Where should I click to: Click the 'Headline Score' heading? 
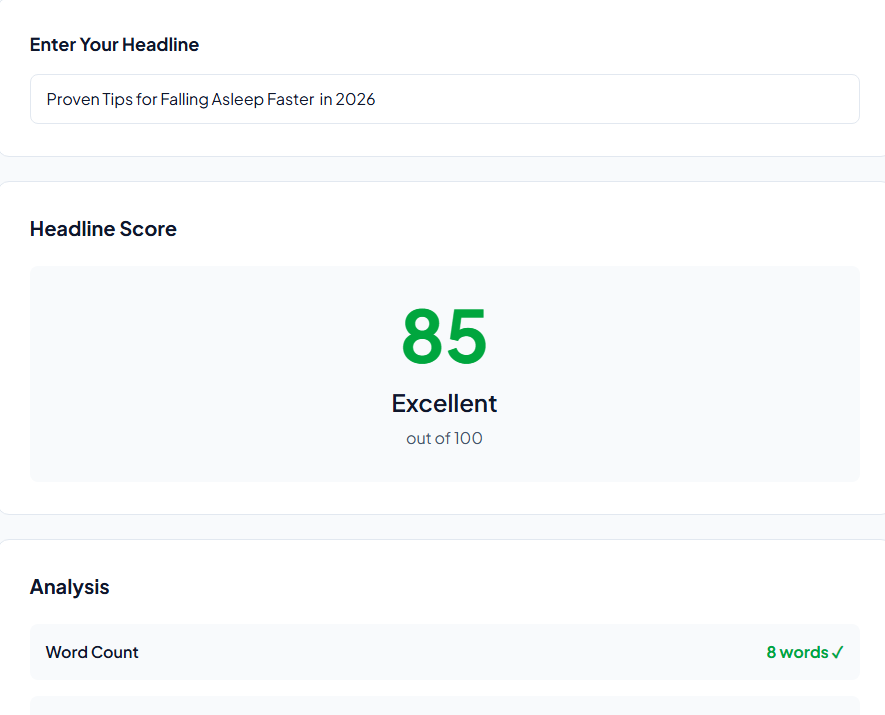(103, 229)
